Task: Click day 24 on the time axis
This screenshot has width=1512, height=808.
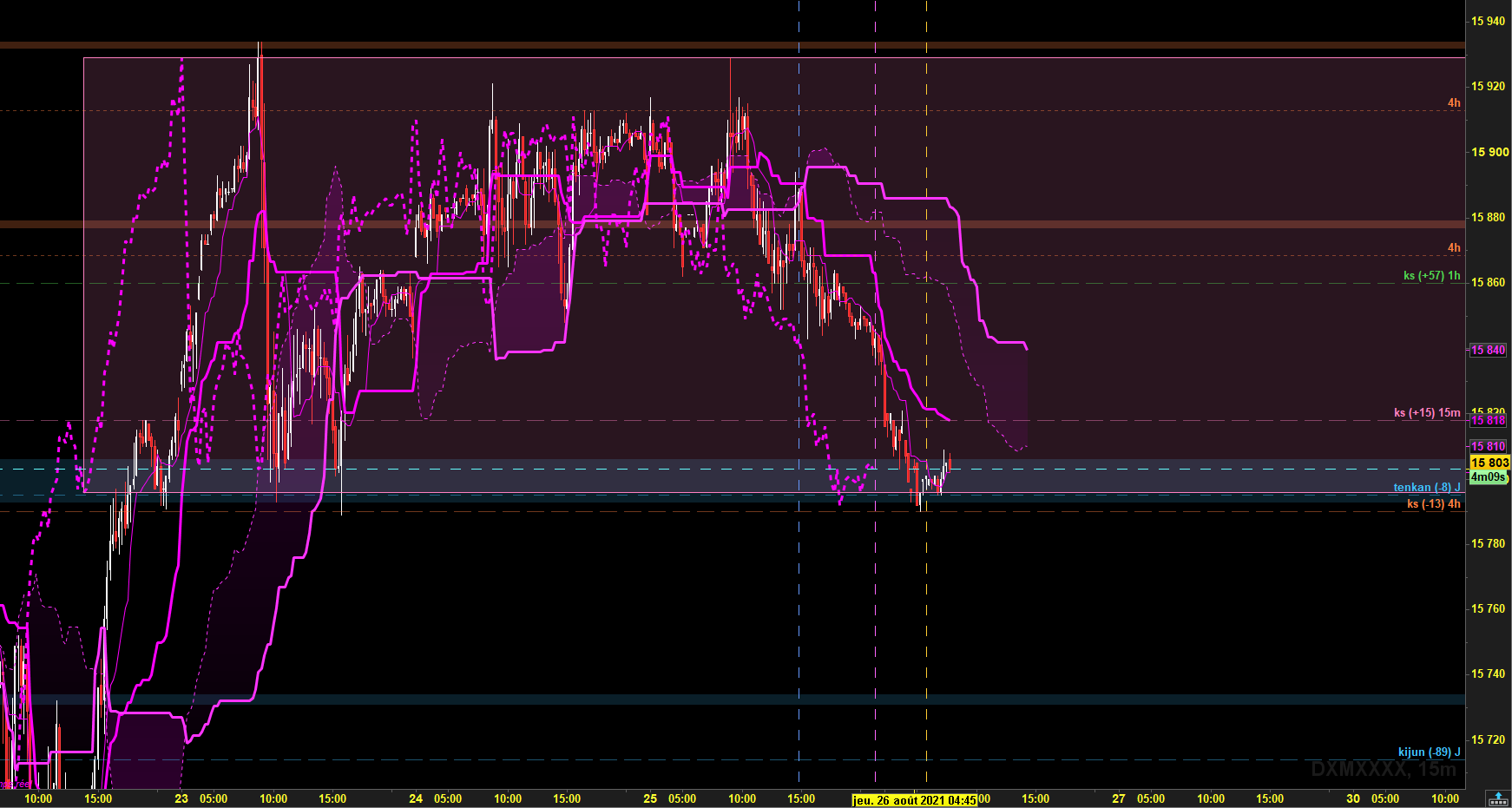Action: [416, 798]
